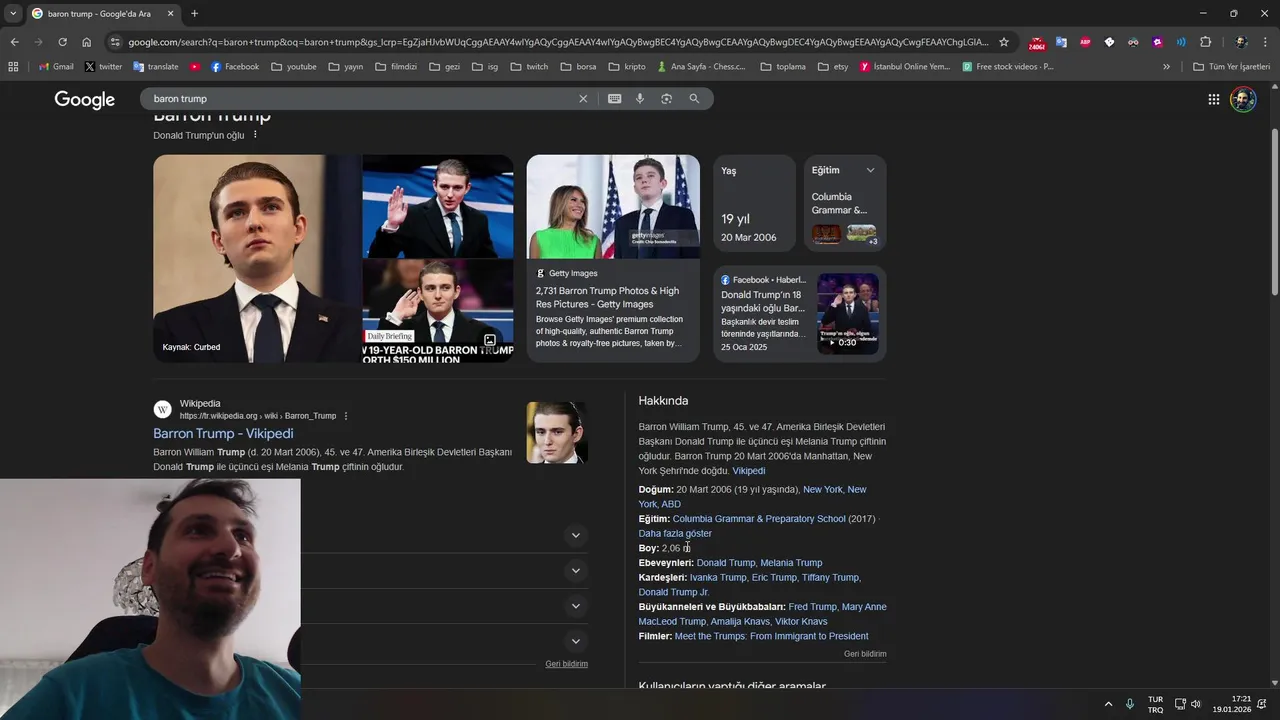Image resolution: width=1280 pixels, height=720 pixels.
Task: Open the taskbar volume control
Action: 1196,704
